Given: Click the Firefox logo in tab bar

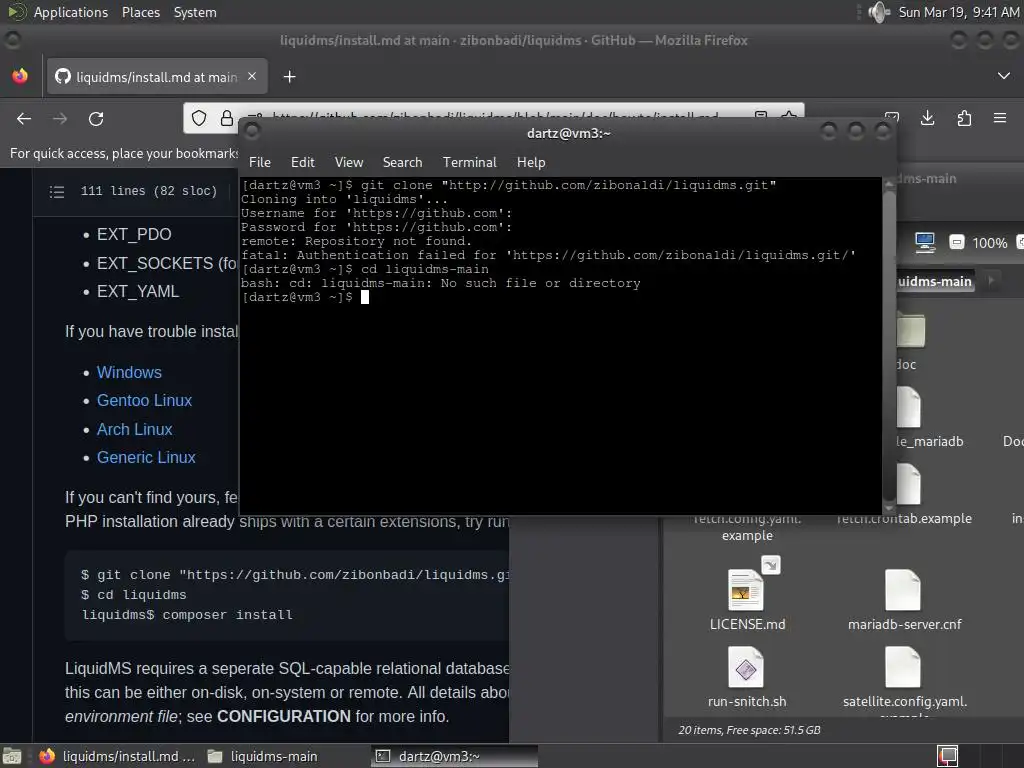Looking at the screenshot, I should tap(20, 76).
